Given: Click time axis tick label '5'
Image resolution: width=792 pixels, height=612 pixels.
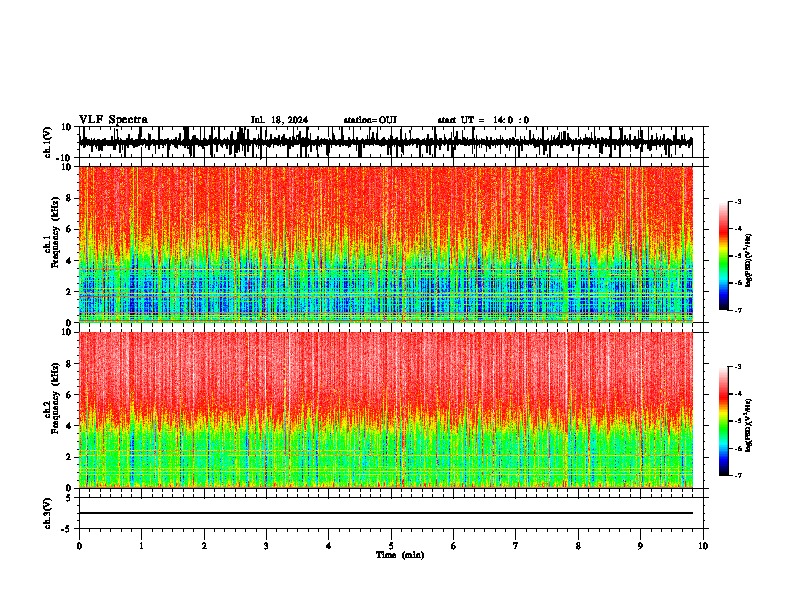Looking at the screenshot, I should [x=391, y=546].
